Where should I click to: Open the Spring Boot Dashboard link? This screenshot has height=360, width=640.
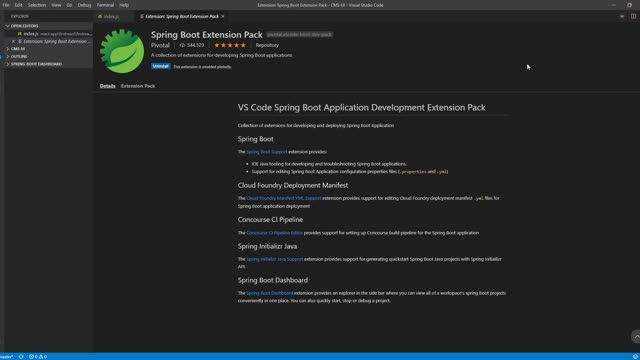click(x=269, y=293)
